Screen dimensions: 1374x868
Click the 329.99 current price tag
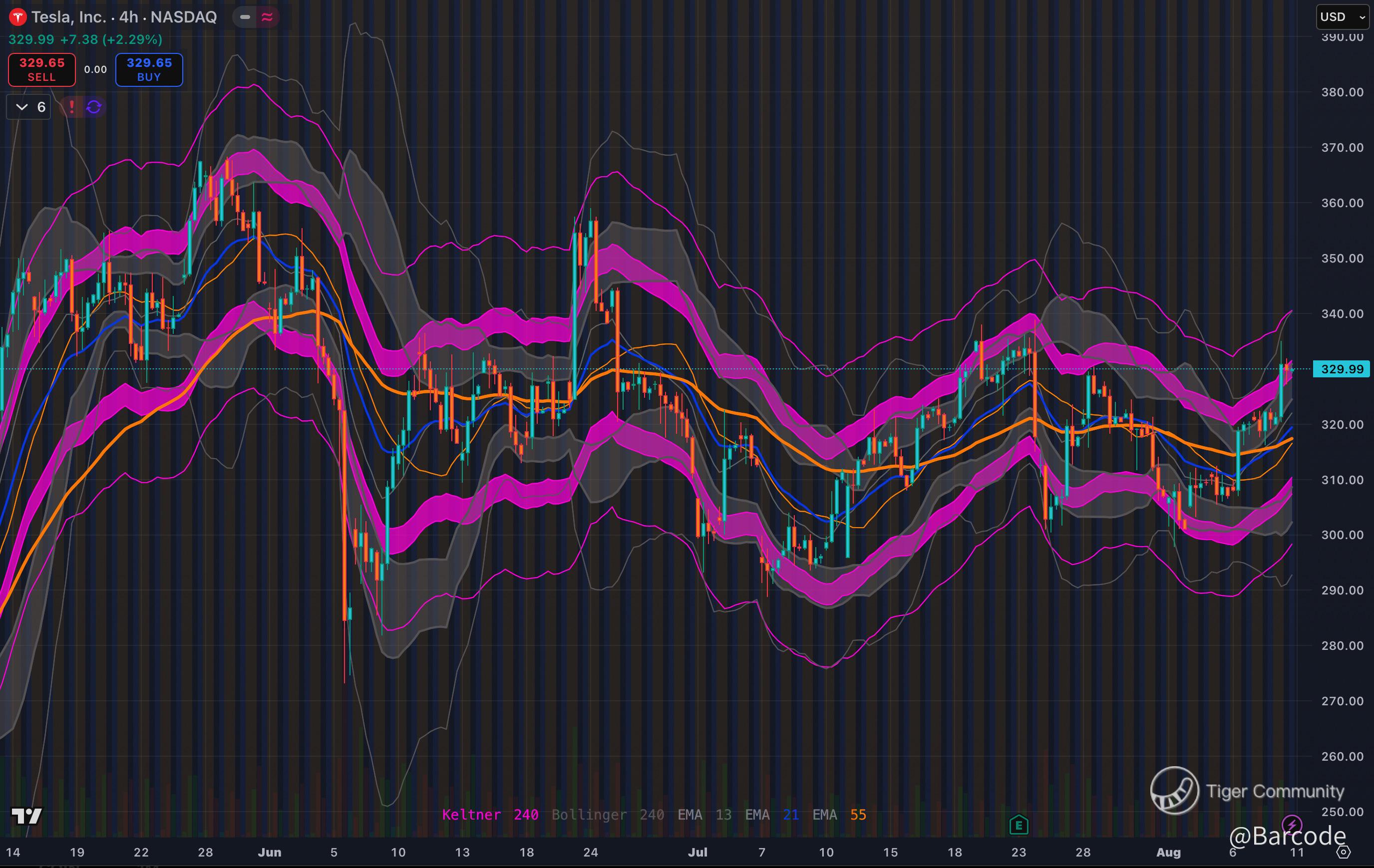tap(1342, 369)
